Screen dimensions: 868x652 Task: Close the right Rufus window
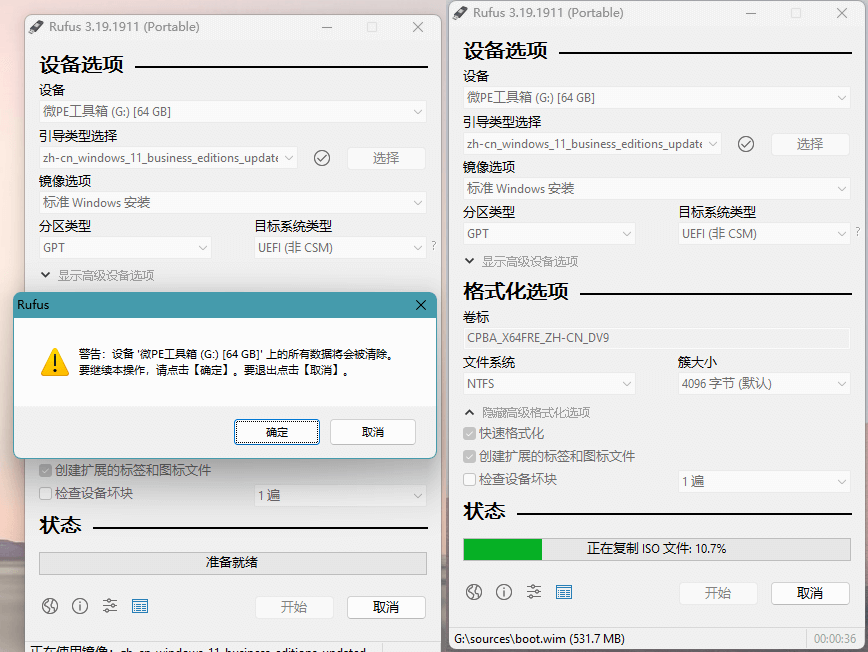842,13
